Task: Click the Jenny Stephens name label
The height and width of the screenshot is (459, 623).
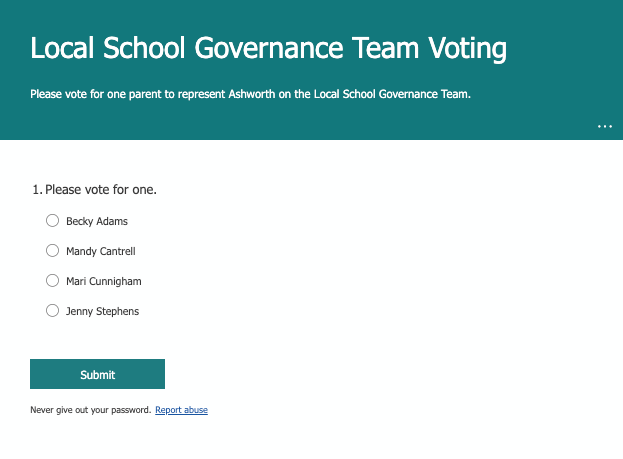Action: [x=102, y=311]
